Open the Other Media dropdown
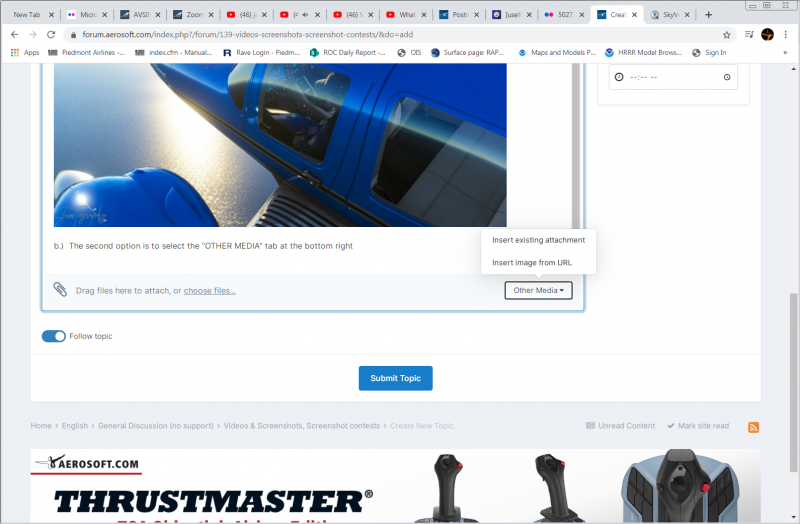 click(538, 290)
